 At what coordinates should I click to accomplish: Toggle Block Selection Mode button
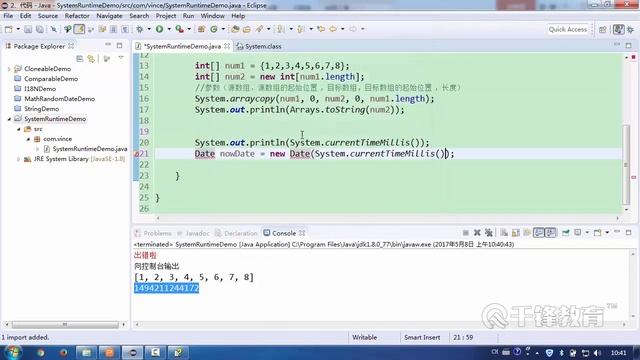[x=113, y=29]
